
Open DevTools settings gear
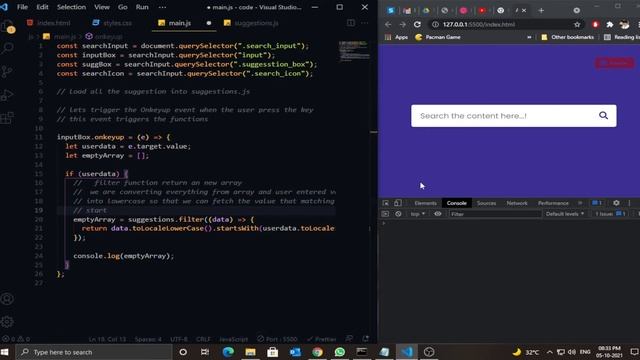[x=616, y=203]
